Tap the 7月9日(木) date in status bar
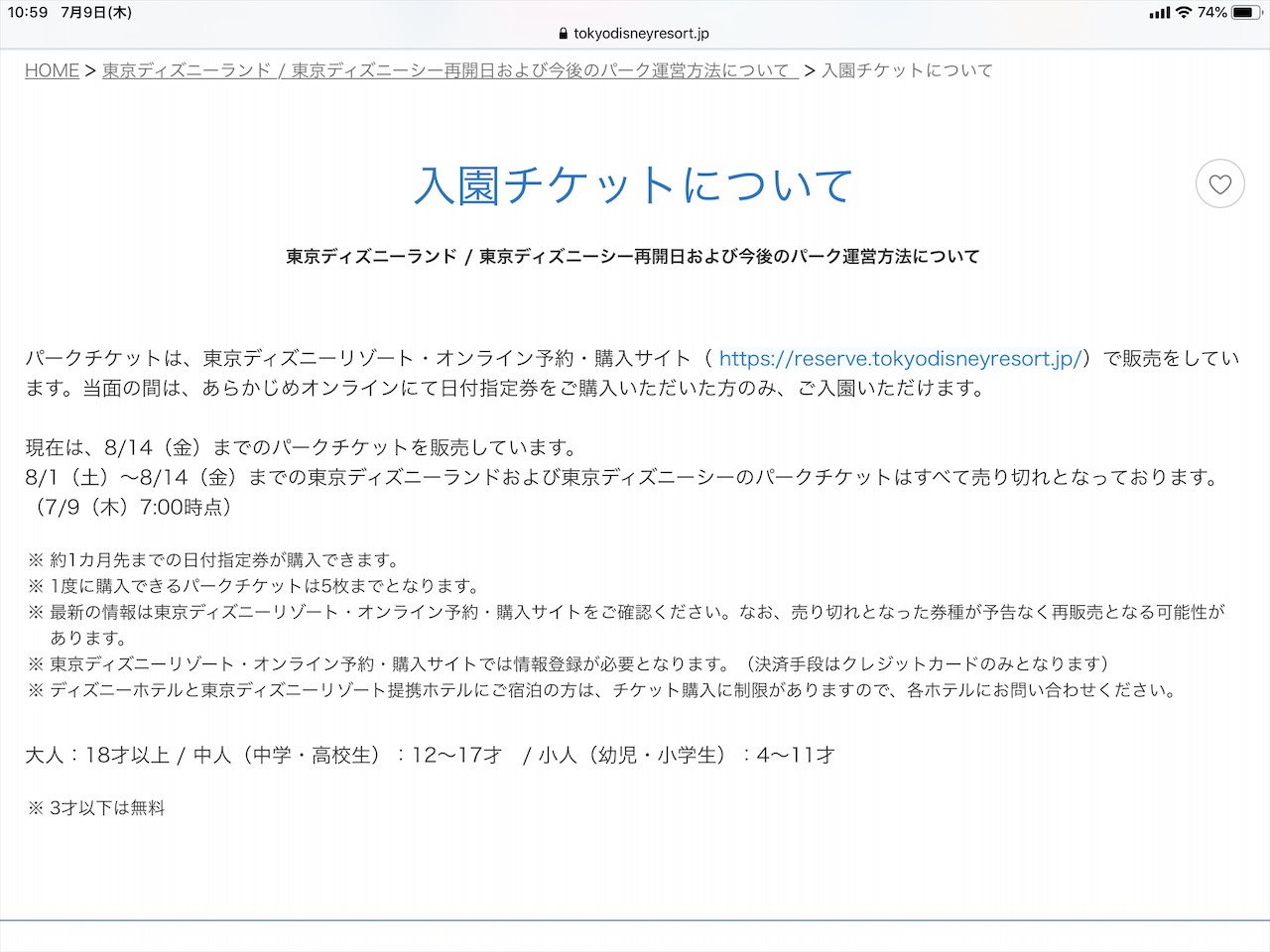 [x=96, y=13]
